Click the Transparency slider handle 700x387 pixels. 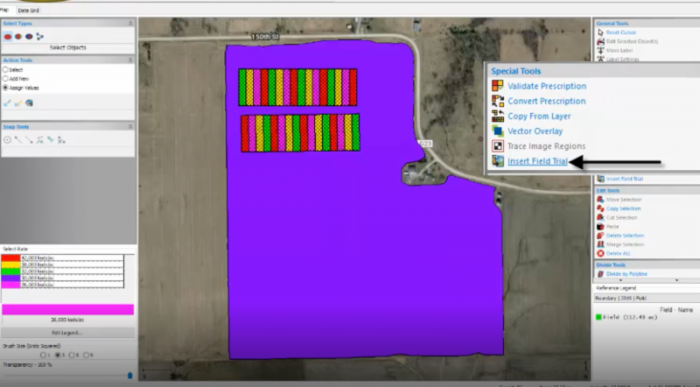pos(130,376)
